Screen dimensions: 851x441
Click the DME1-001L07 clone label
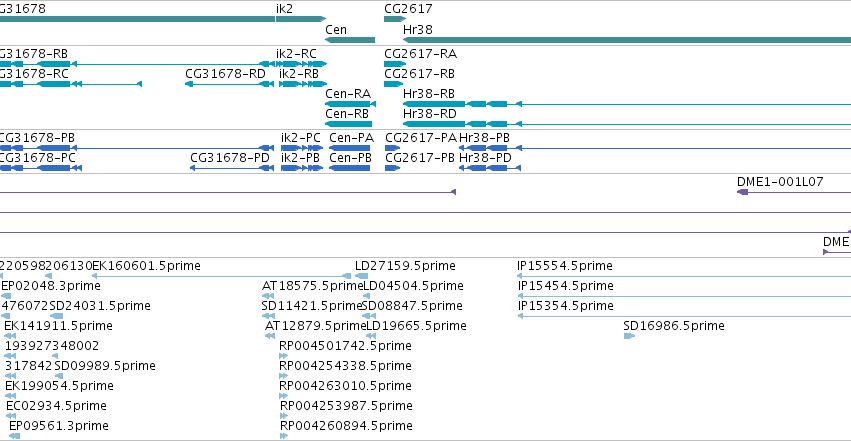coord(780,182)
